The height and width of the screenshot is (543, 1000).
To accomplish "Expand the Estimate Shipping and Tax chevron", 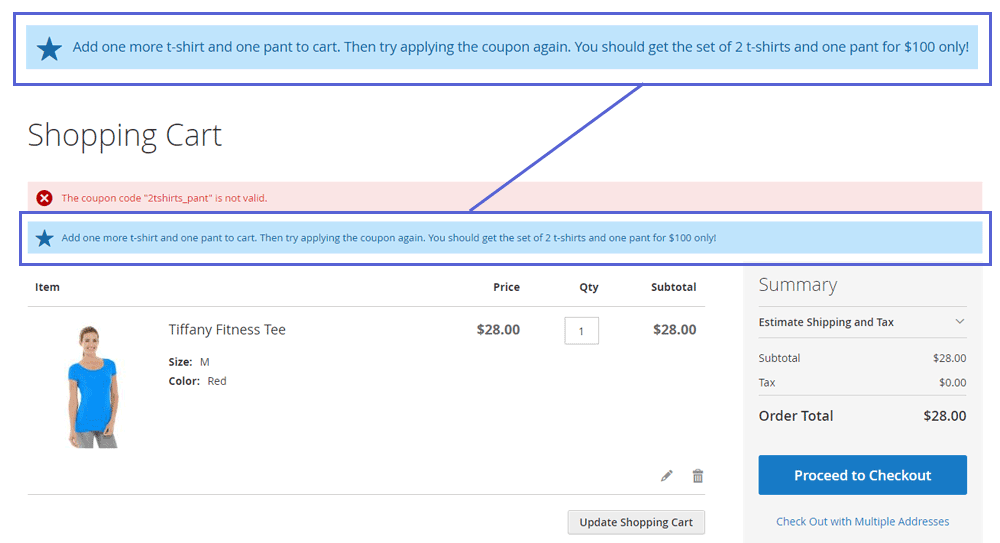I will click(959, 322).
